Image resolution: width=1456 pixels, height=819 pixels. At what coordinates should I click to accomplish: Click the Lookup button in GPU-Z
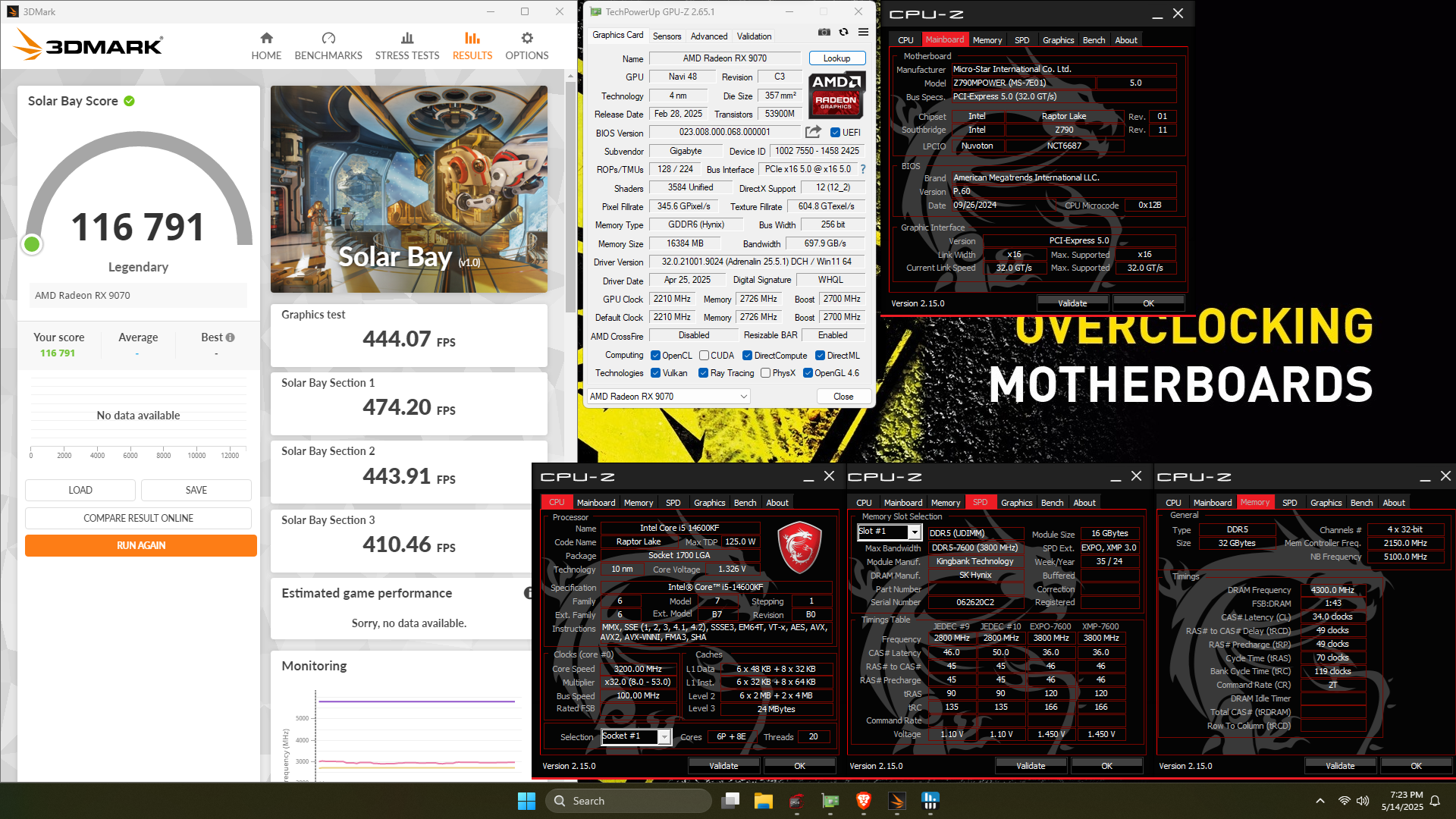click(836, 58)
